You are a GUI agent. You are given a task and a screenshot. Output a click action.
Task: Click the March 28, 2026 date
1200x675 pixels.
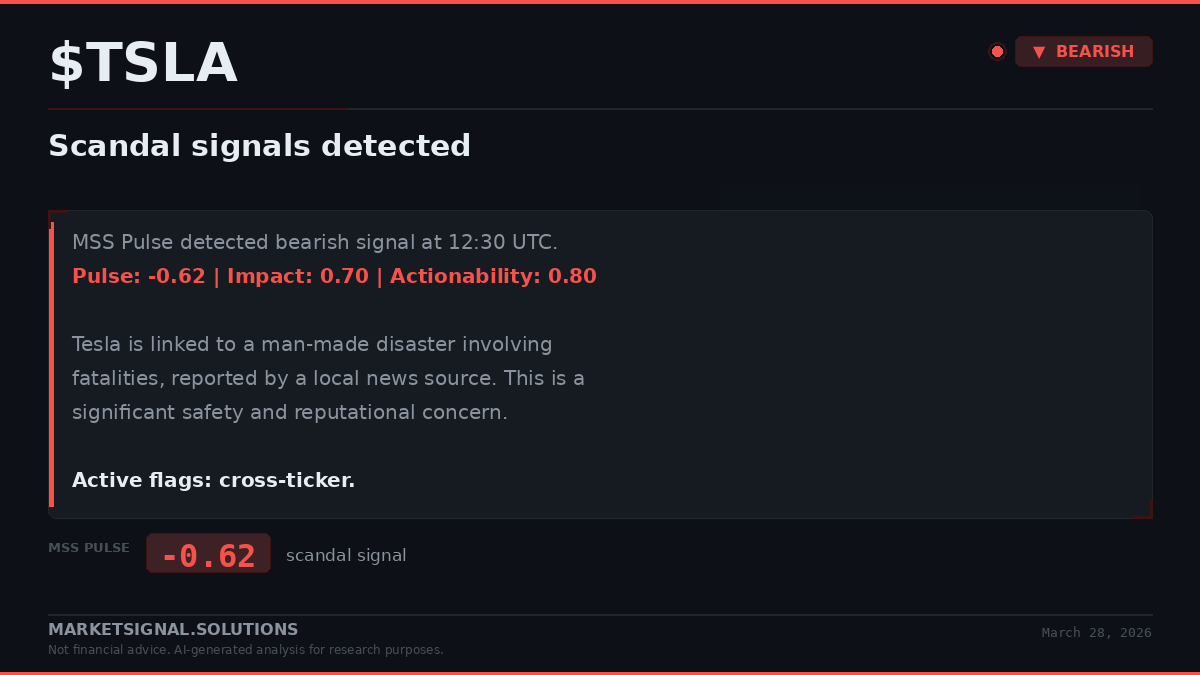tap(1096, 633)
